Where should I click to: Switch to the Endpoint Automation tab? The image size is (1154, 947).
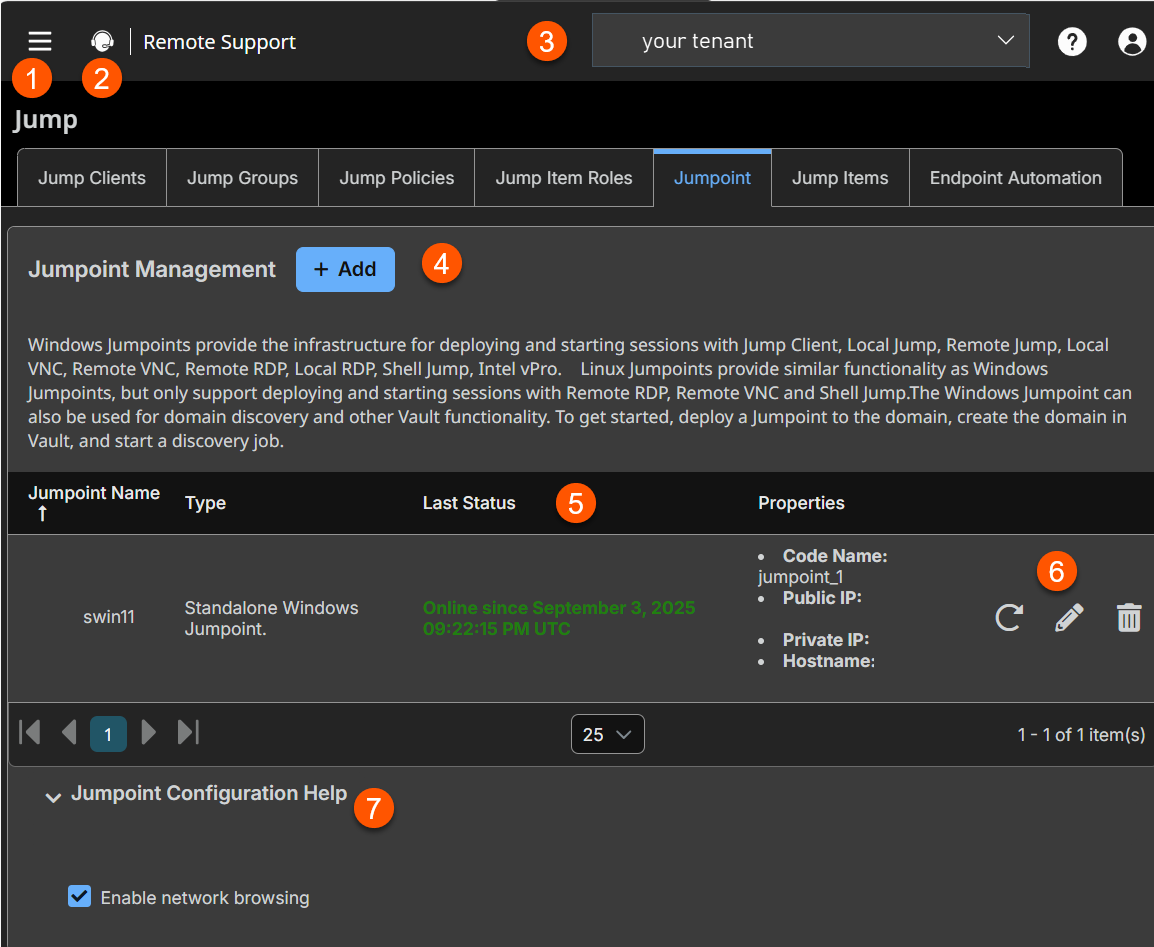click(x=1016, y=178)
